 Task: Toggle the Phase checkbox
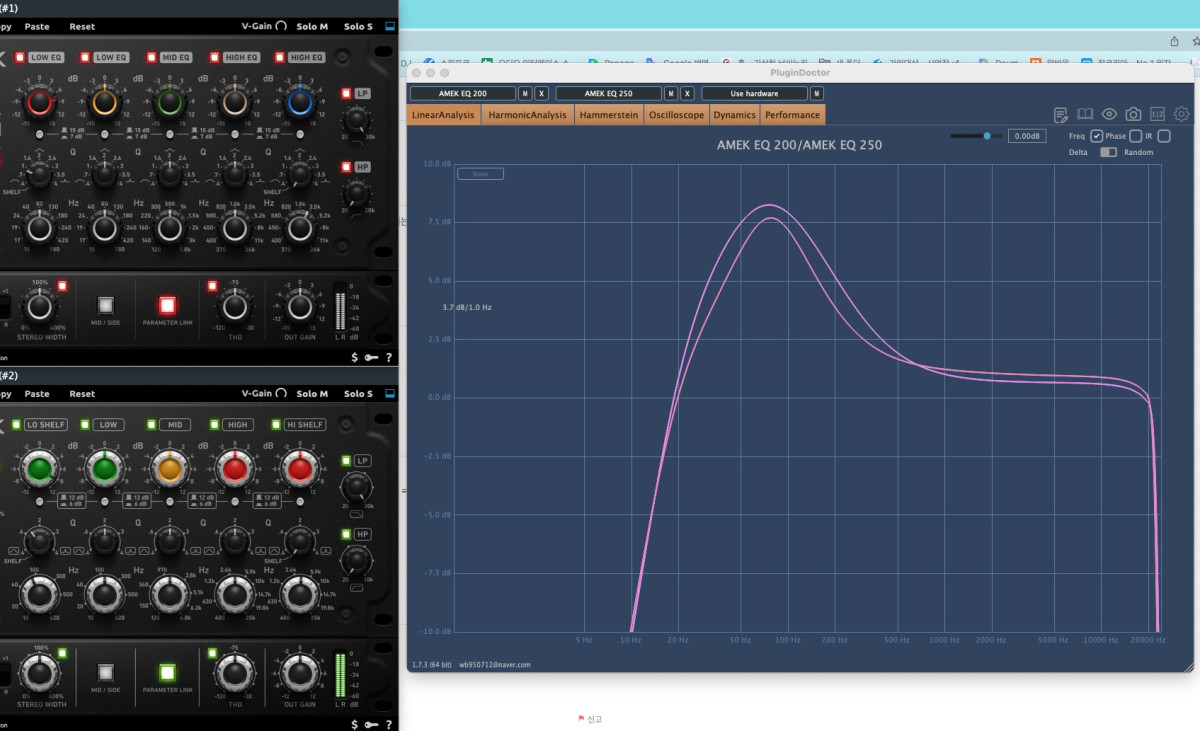(1135, 136)
